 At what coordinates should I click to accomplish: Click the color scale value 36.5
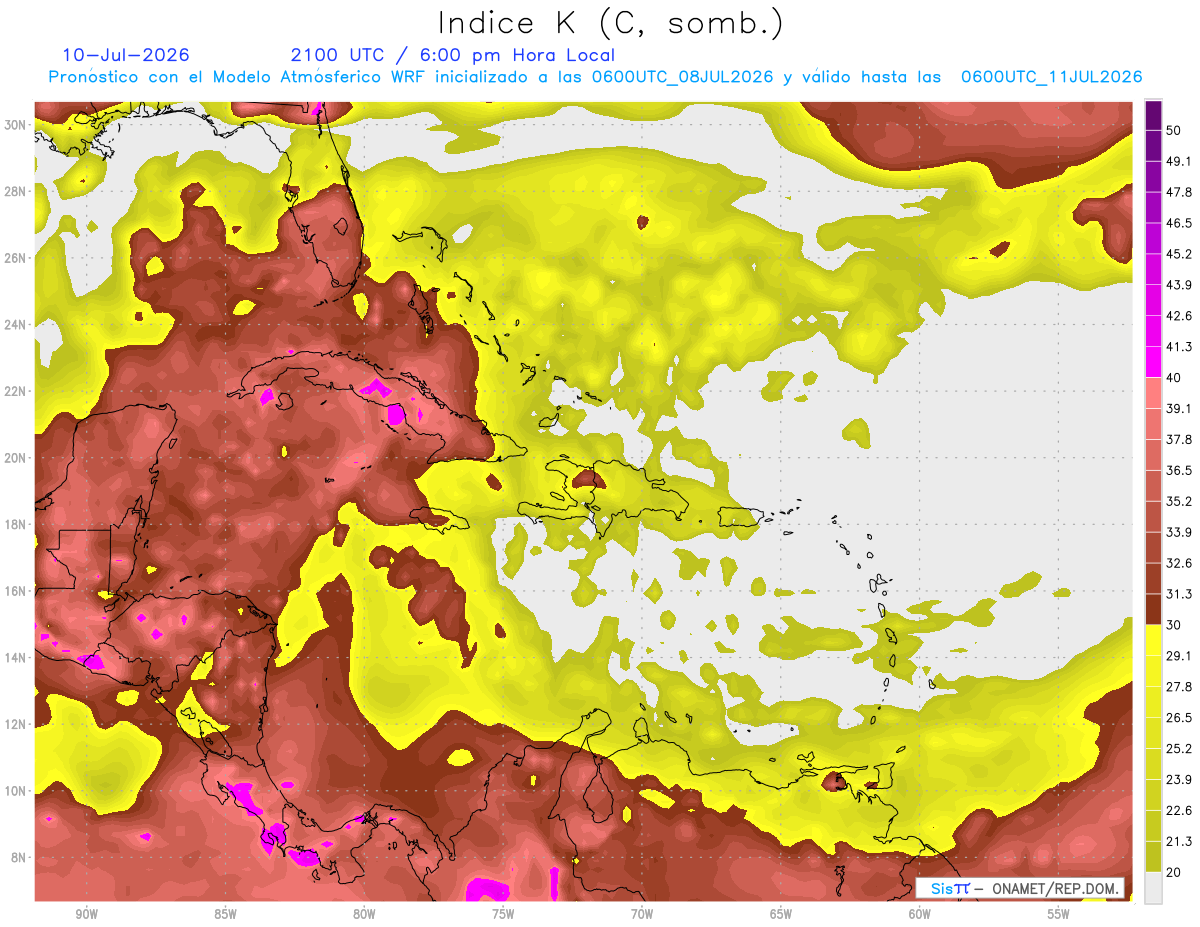coord(1180,470)
